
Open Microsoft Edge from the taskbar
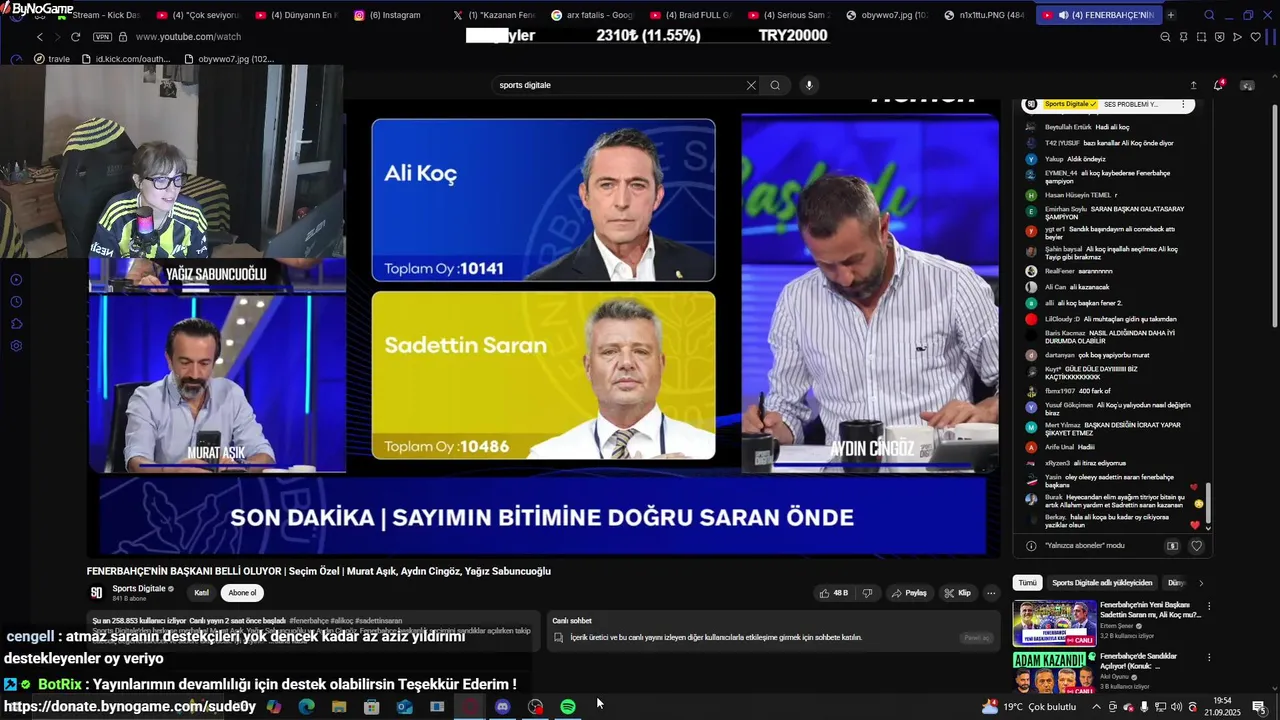pyautogui.click(x=306, y=707)
